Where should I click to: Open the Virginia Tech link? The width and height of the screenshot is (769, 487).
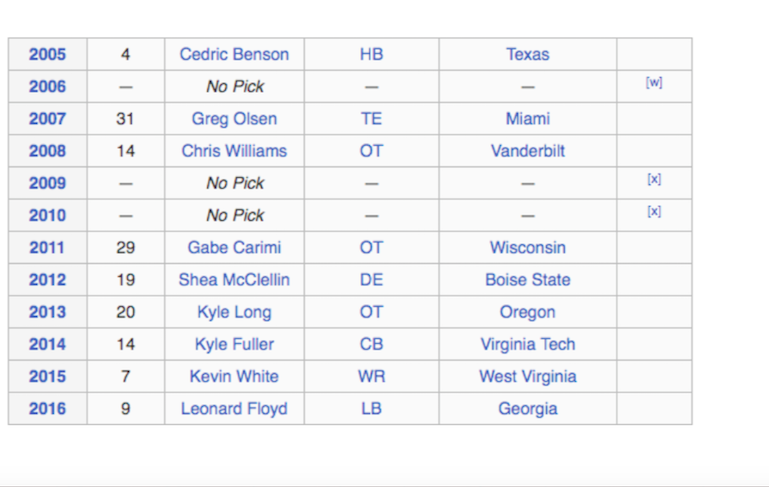(x=528, y=344)
